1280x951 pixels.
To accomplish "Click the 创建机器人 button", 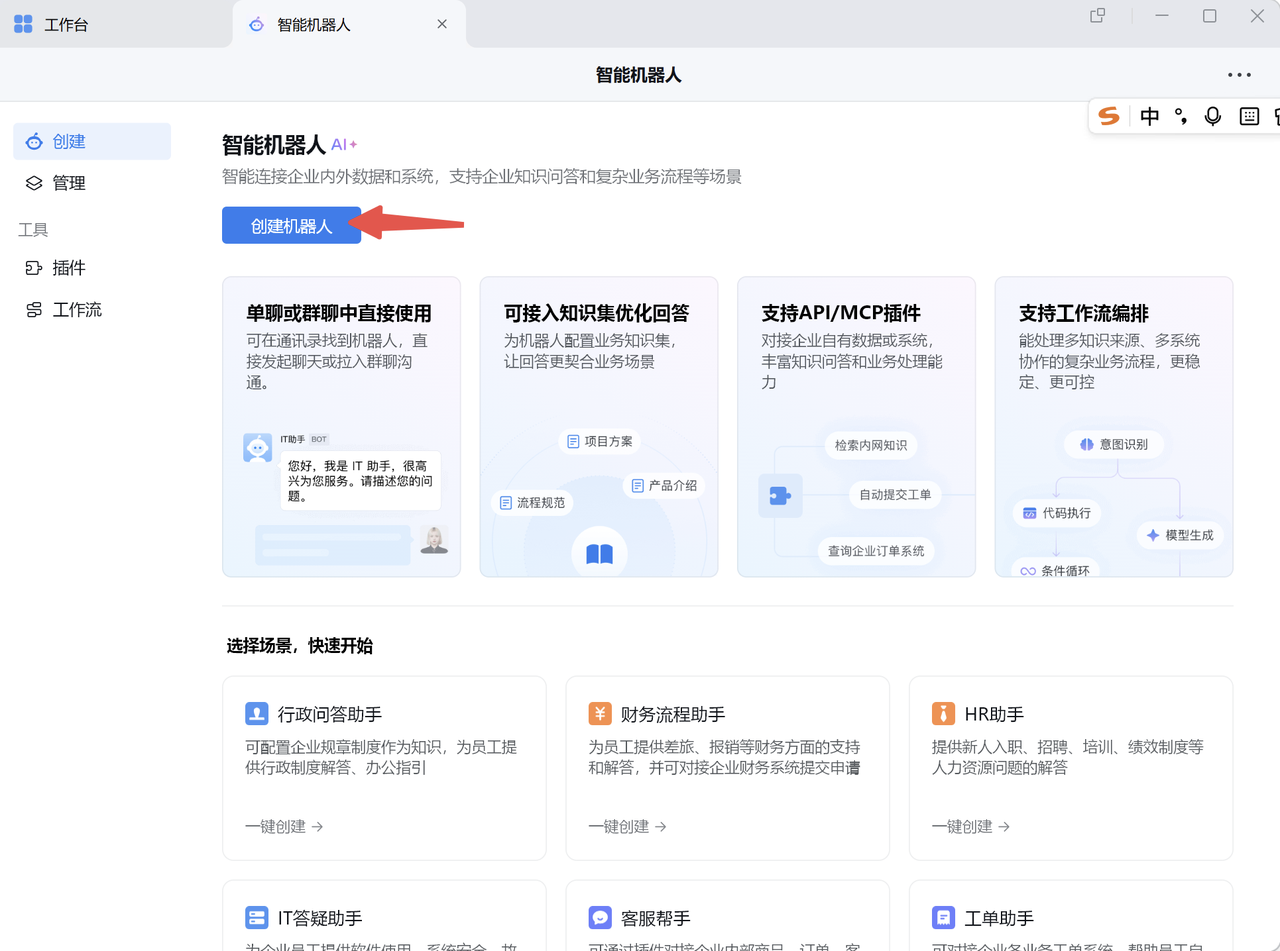I will tap(291, 226).
